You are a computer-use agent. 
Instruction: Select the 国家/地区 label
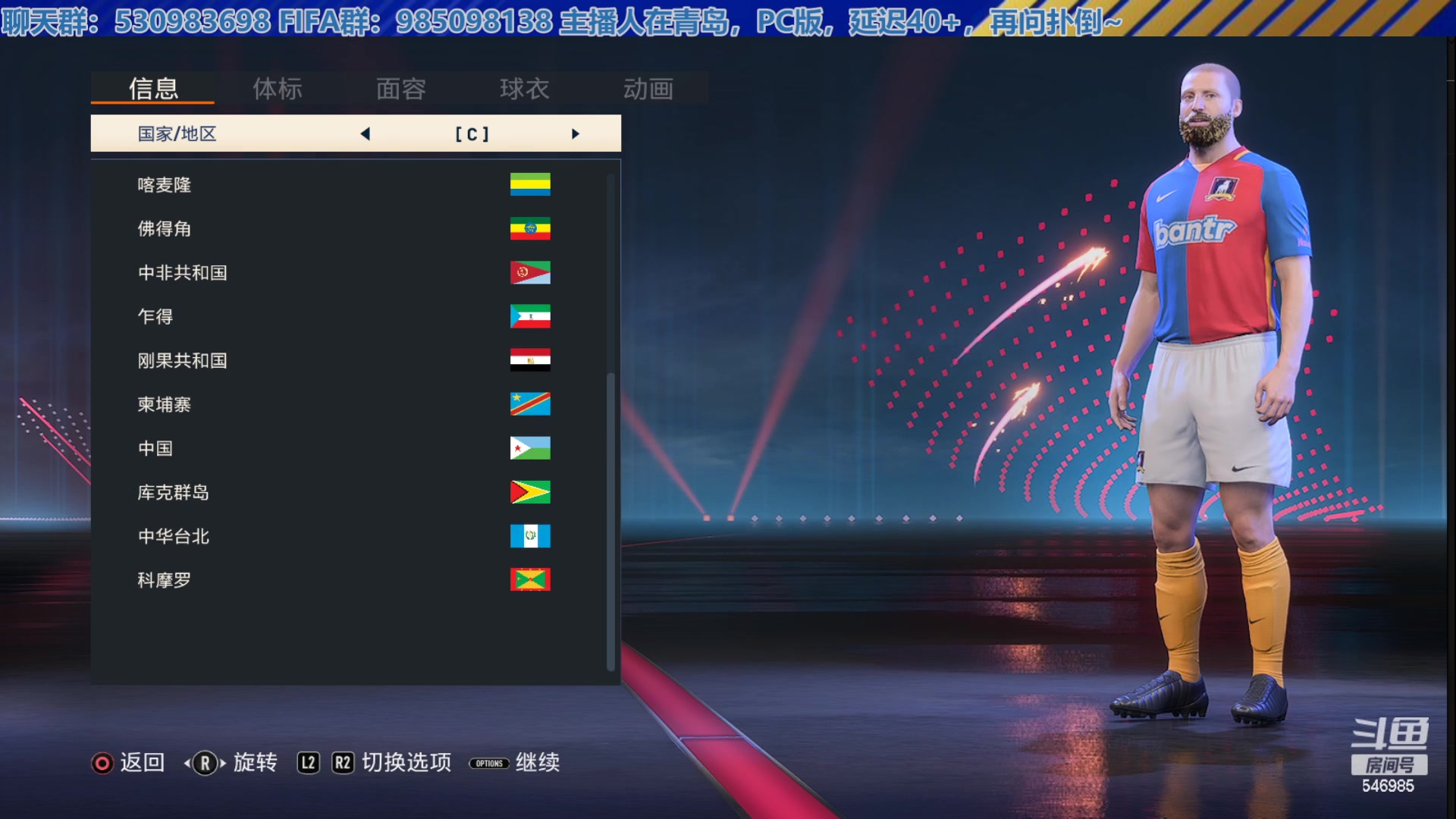coord(177,134)
